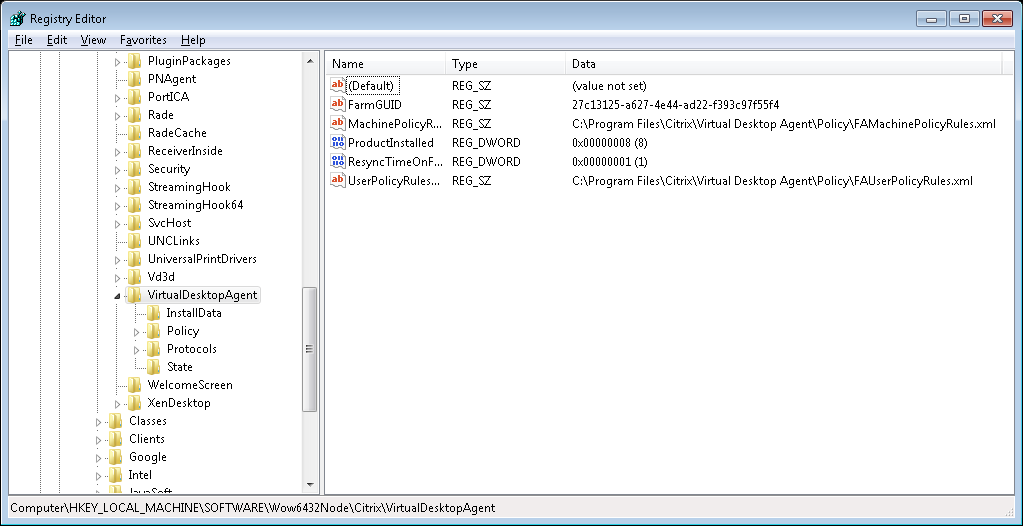Image resolution: width=1023 pixels, height=526 pixels.
Task: Click the StreamingHook64 folder icon
Action: (x=134, y=205)
